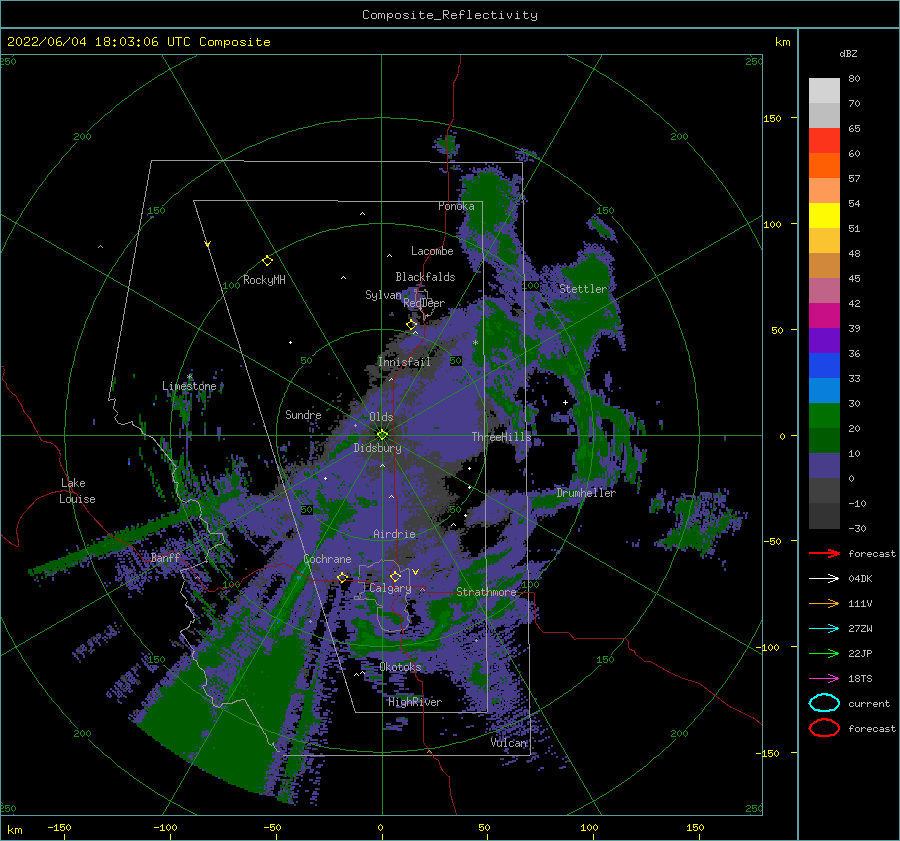This screenshot has height=841, width=900.
Task: Select the -10 dBZ dark gray swatch
Action: point(824,515)
